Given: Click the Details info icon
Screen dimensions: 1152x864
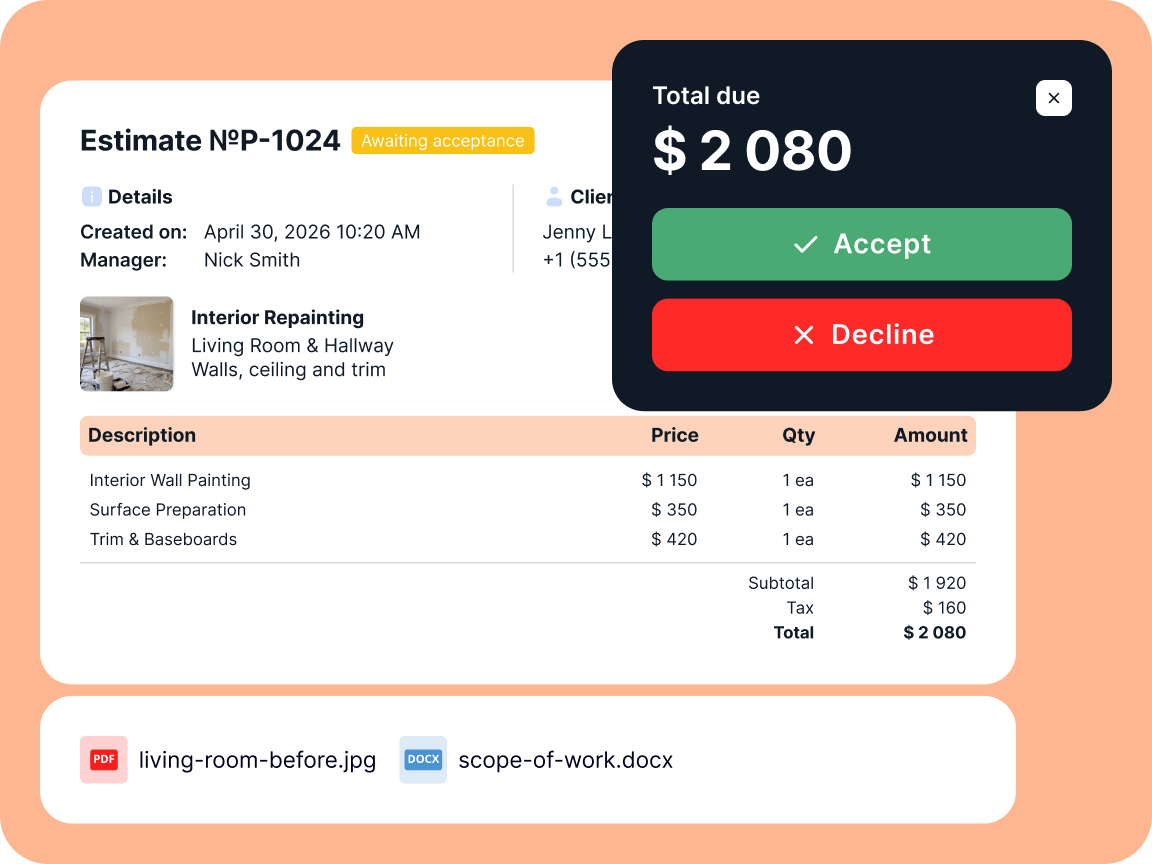Looking at the screenshot, I should pyautogui.click(x=91, y=197).
